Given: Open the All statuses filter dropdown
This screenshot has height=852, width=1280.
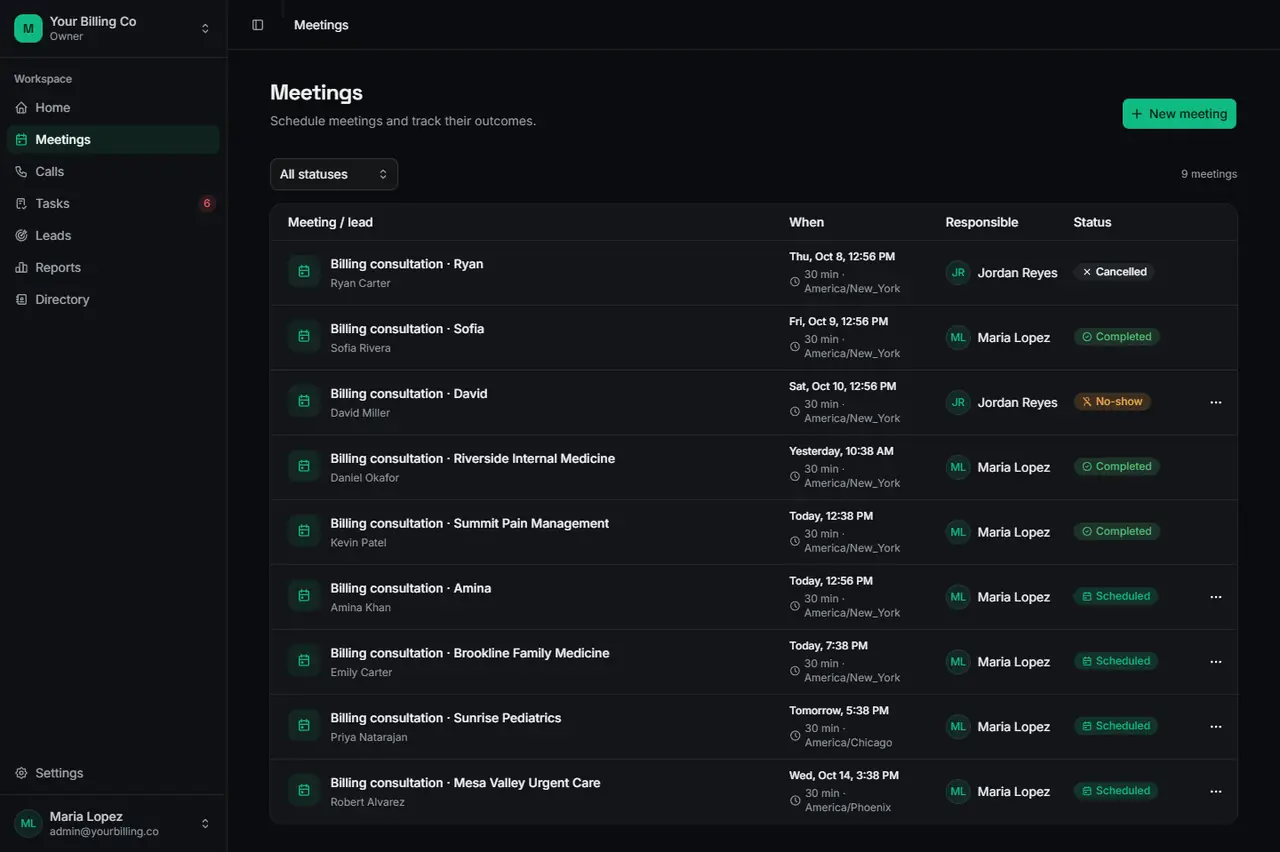Looking at the screenshot, I should pos(334,174).
